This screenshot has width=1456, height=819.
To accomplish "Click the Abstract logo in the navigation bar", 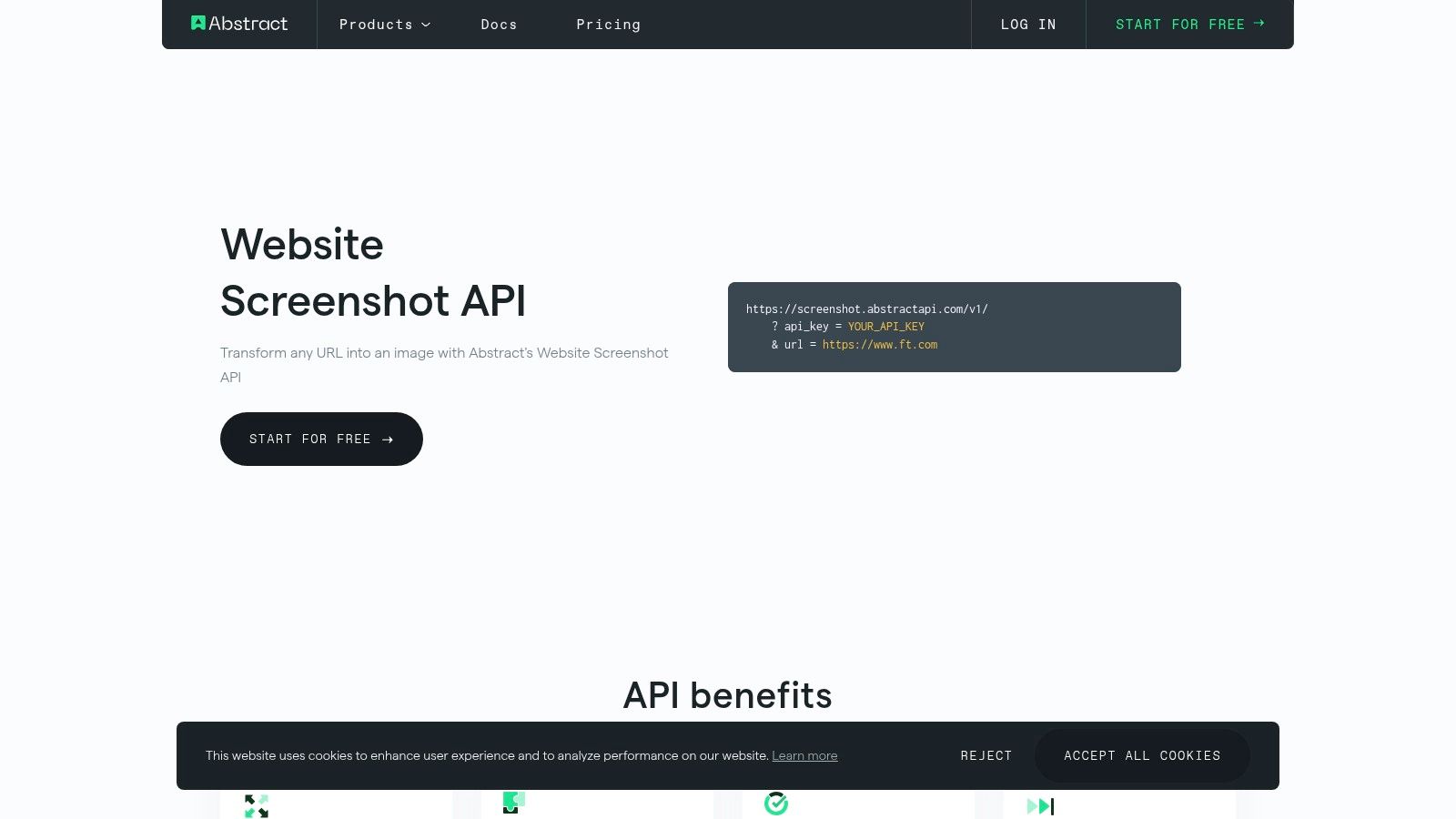I will (x=239, y=24).
